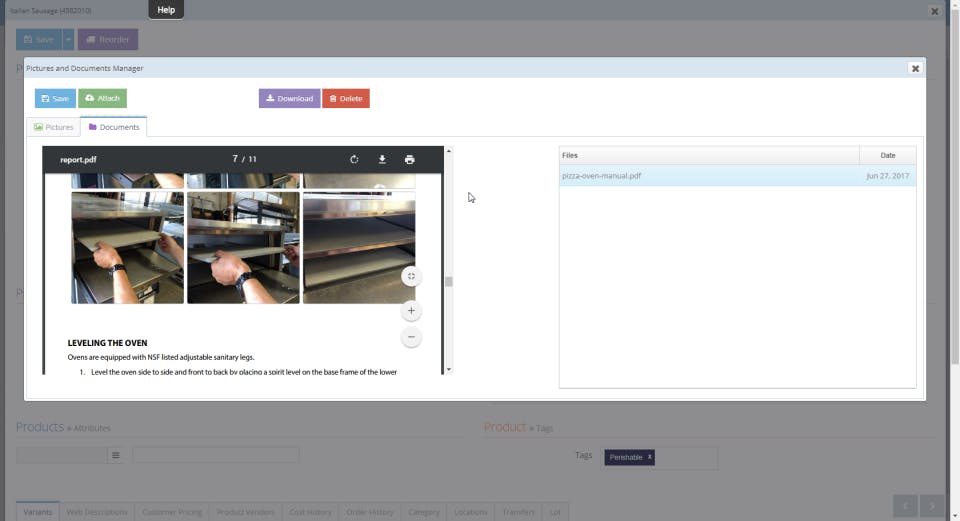The height and width of the screenshot is (521, 960).
Task: Click PDF viewer scroll up arrow
Action: point(449,151)
